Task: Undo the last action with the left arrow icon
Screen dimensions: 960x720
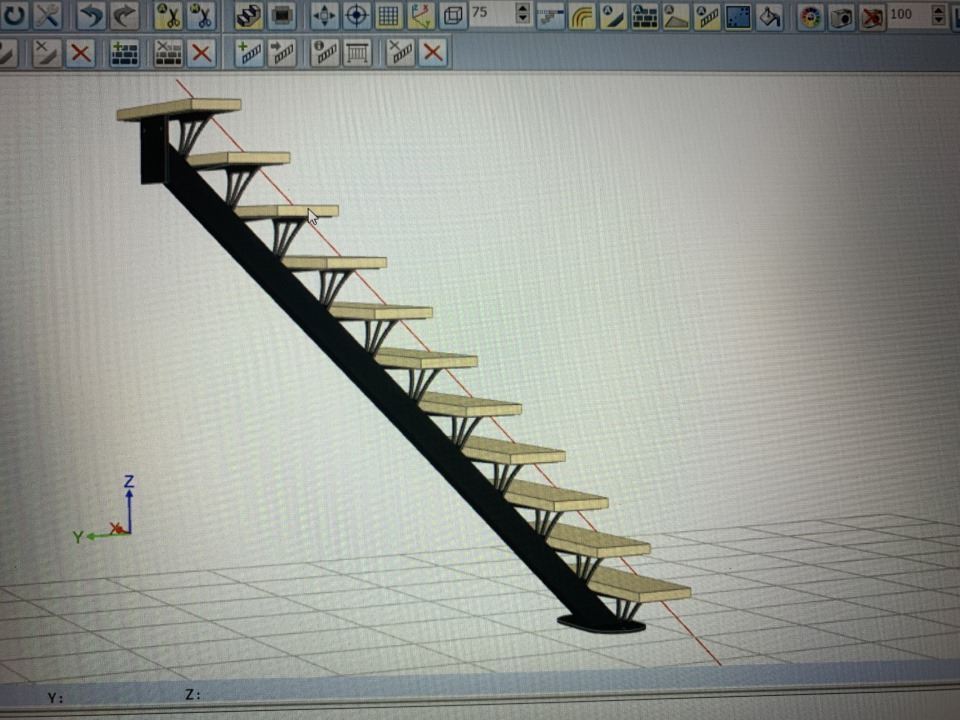Action: (91, 15)
